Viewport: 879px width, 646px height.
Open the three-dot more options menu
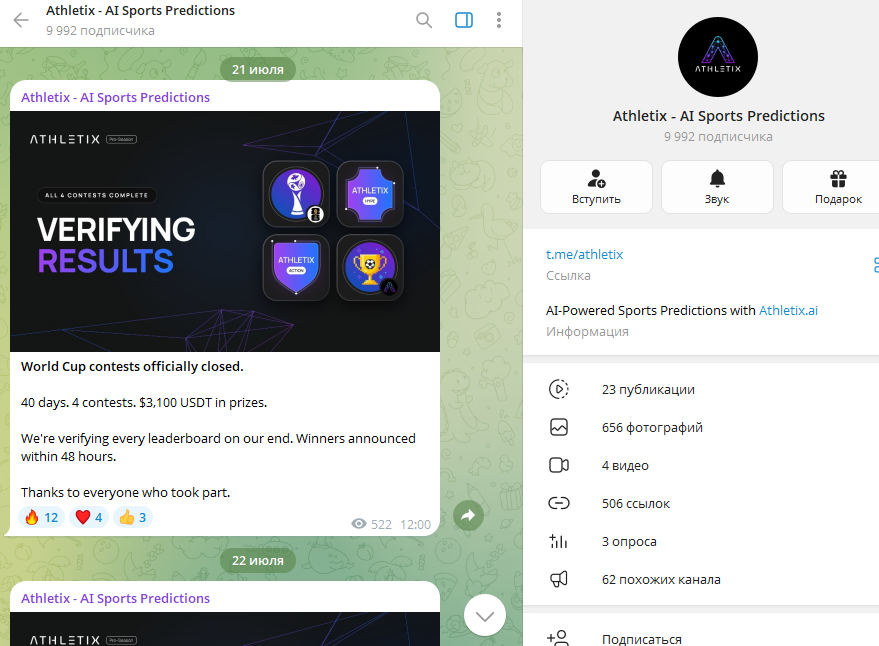tap(498, 20)
